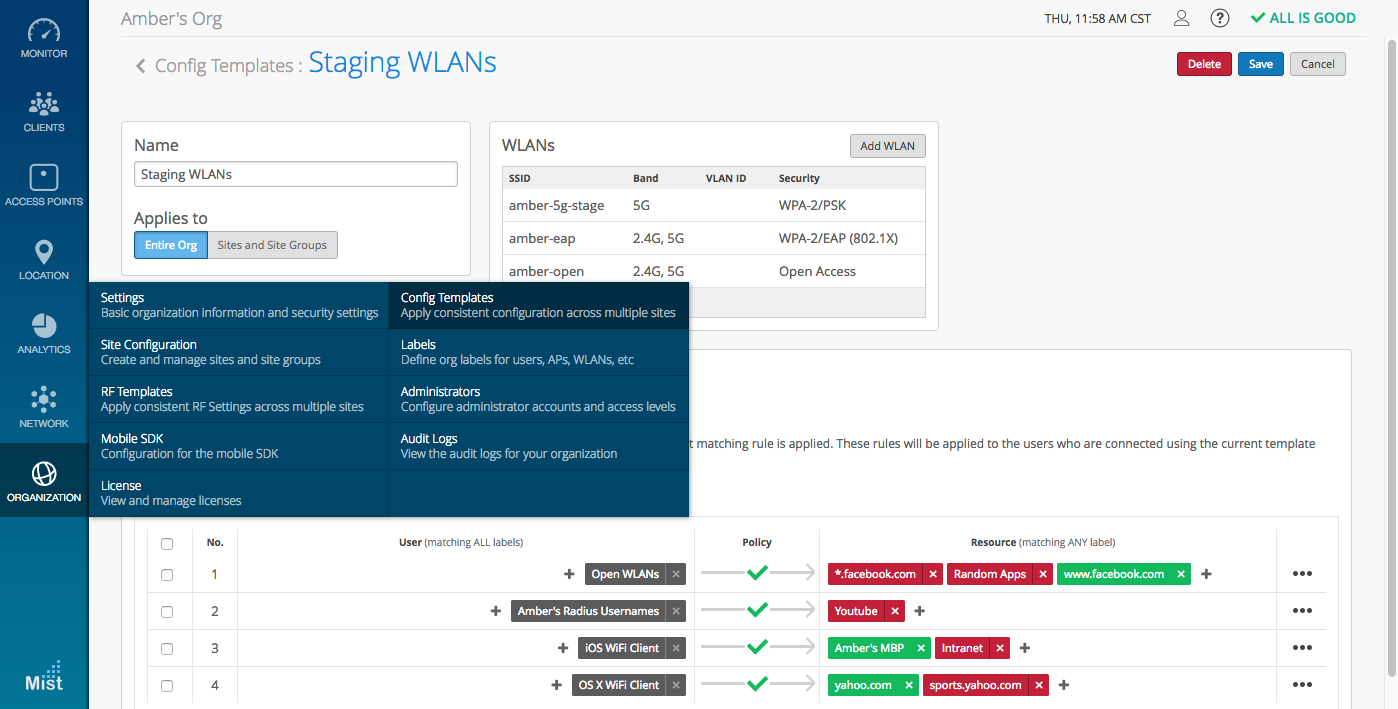Toggle the allow policy for rule 4
Image resolution: width=1398 pixels, height=709 pixels.
click(758, 684)
